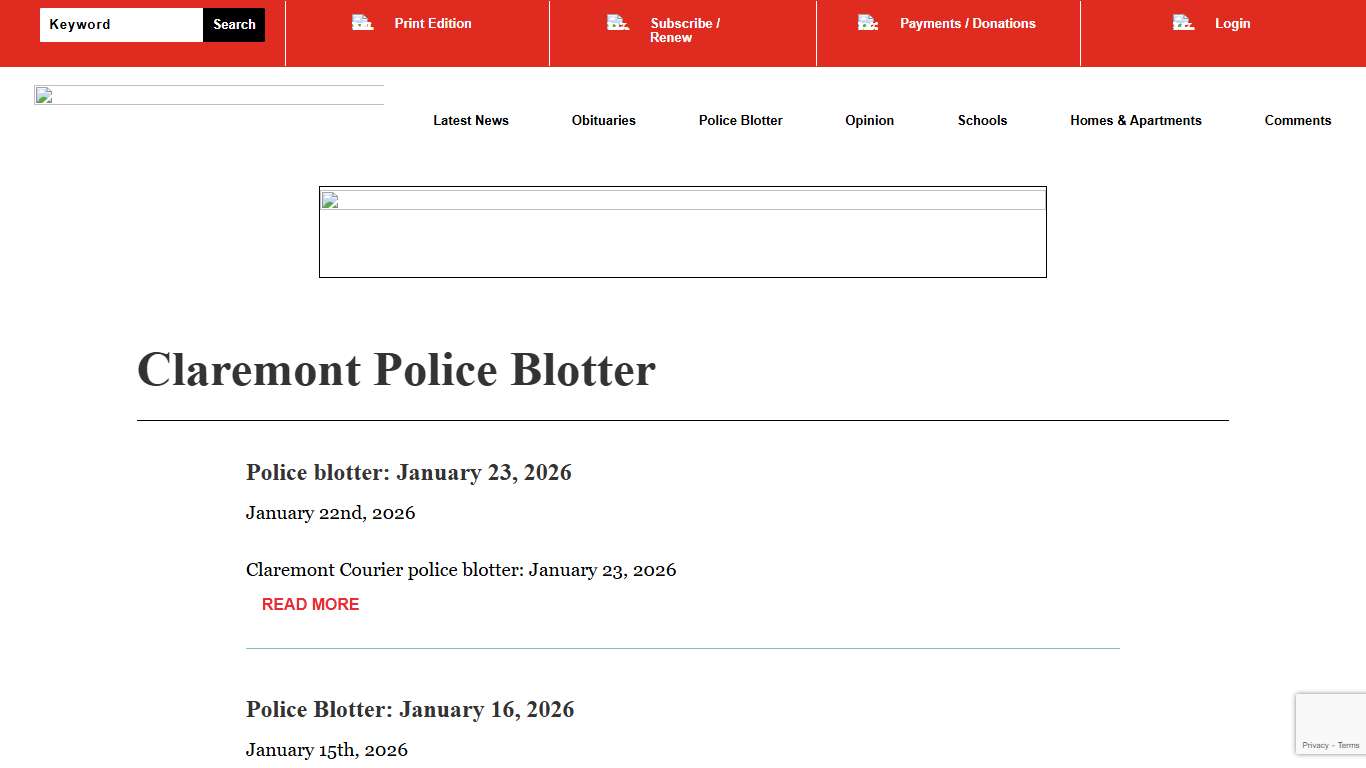Open the Latest News section
The height and width of the screenshot is (768, 1366).
coord(470,120)
